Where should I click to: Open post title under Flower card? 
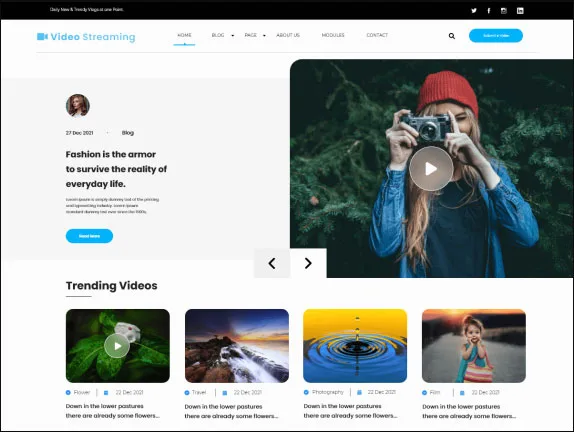point(113,411)
